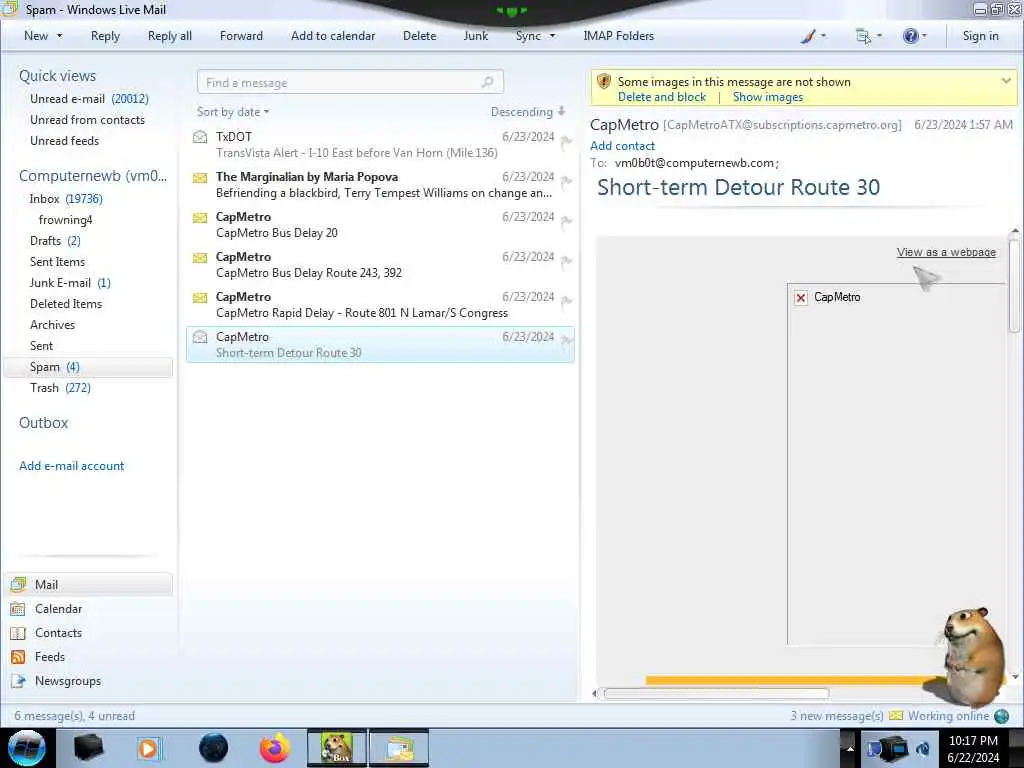Expand the image warning bar chevron
This screenshot has width=1024, height=768.
pos(1006,81)
